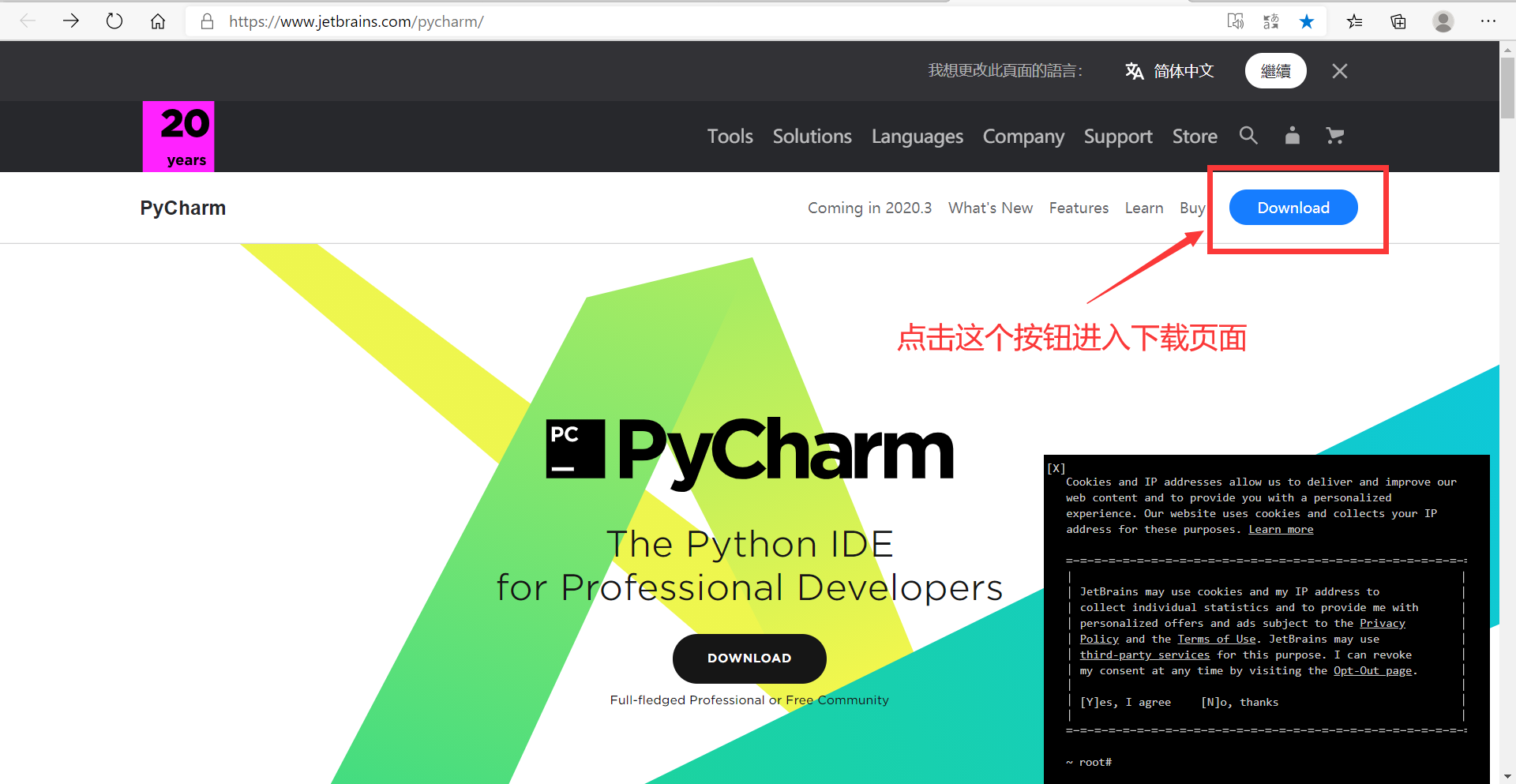
Task: Click scrollbar up arrow
Action: pyautogui.click(x=1507, y=49)
